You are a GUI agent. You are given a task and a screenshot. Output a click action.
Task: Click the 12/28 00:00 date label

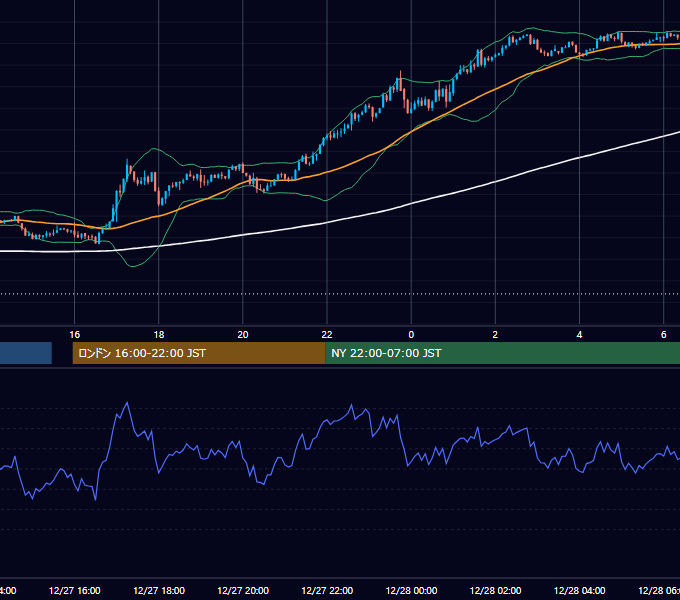[411, 590]
